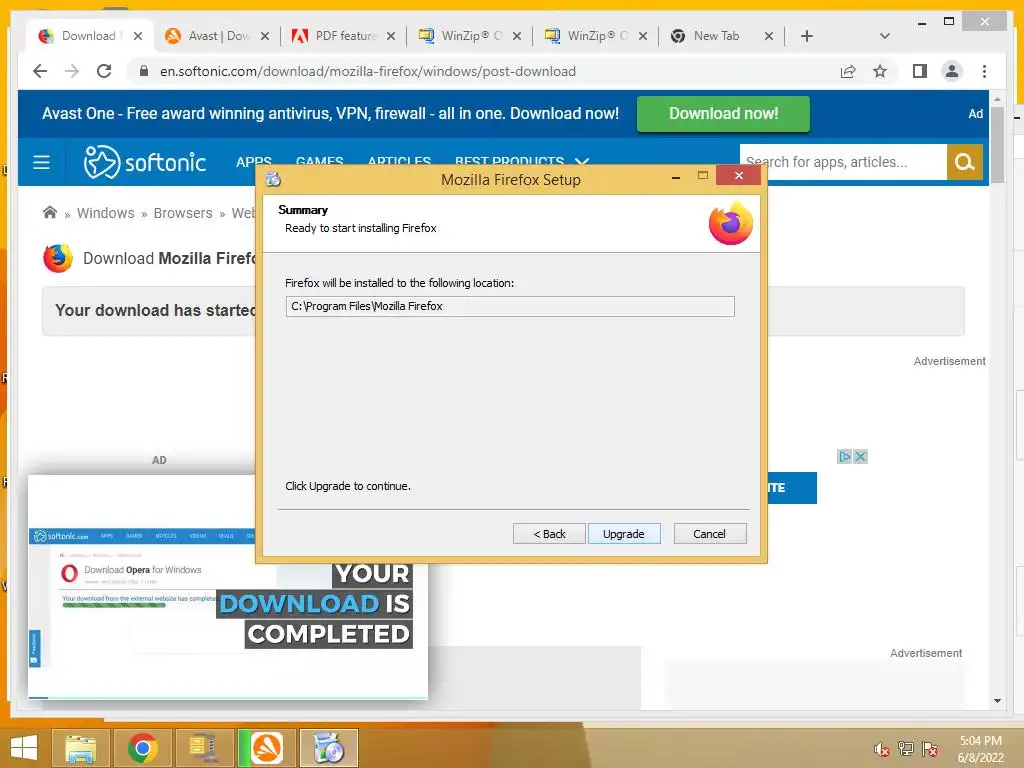Click the green Download now! Avast button

click(723, 114)
